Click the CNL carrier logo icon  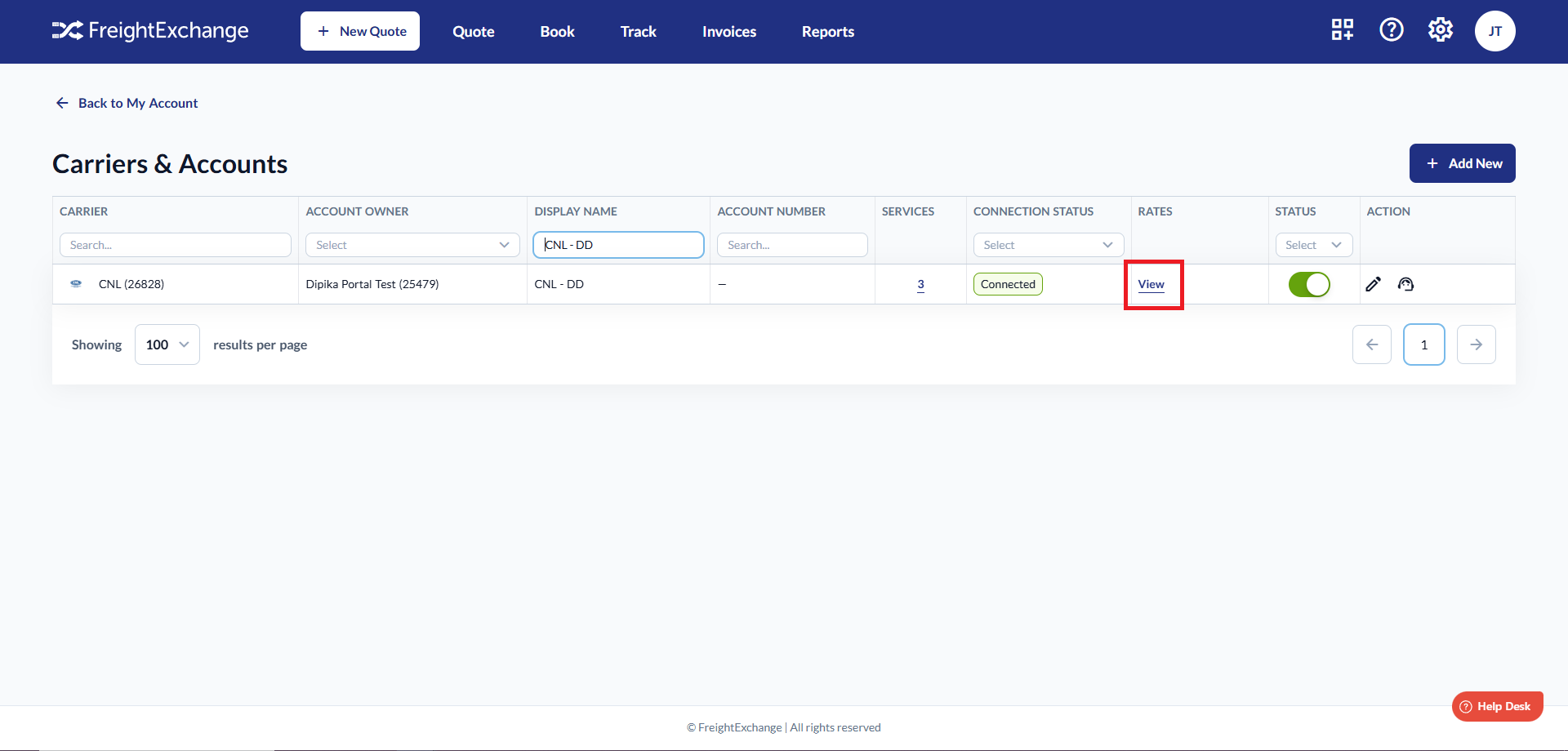76,284
